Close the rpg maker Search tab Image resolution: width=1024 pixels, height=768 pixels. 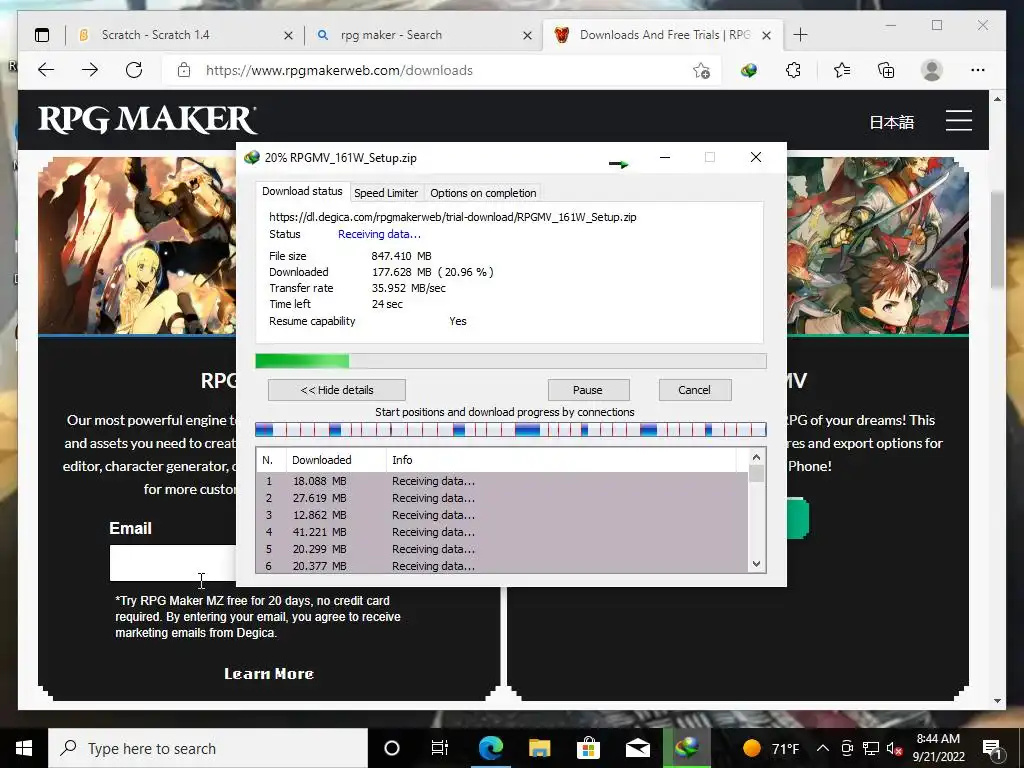click(x=528, y=36)
